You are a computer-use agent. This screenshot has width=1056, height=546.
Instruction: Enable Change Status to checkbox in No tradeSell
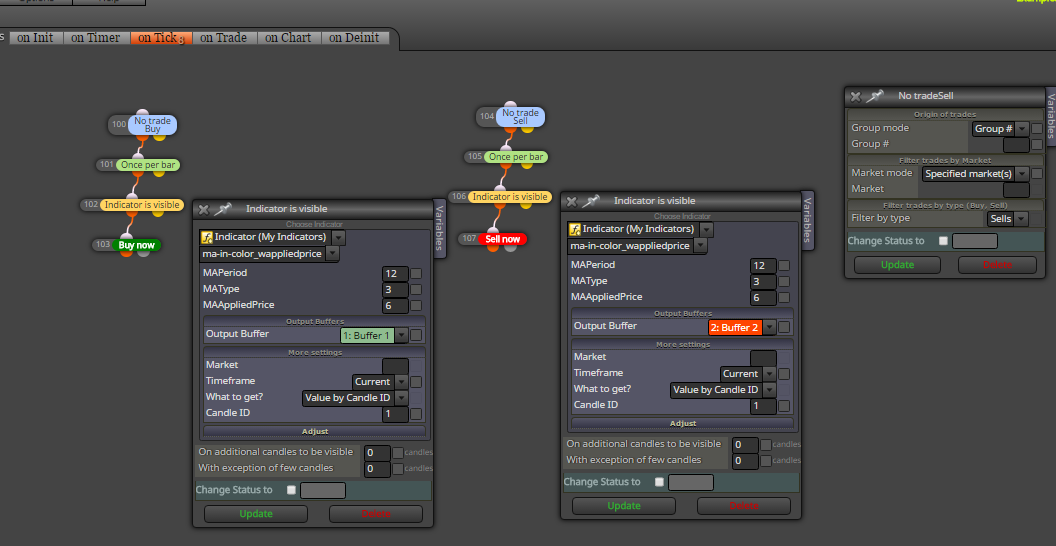pos(943,241)
